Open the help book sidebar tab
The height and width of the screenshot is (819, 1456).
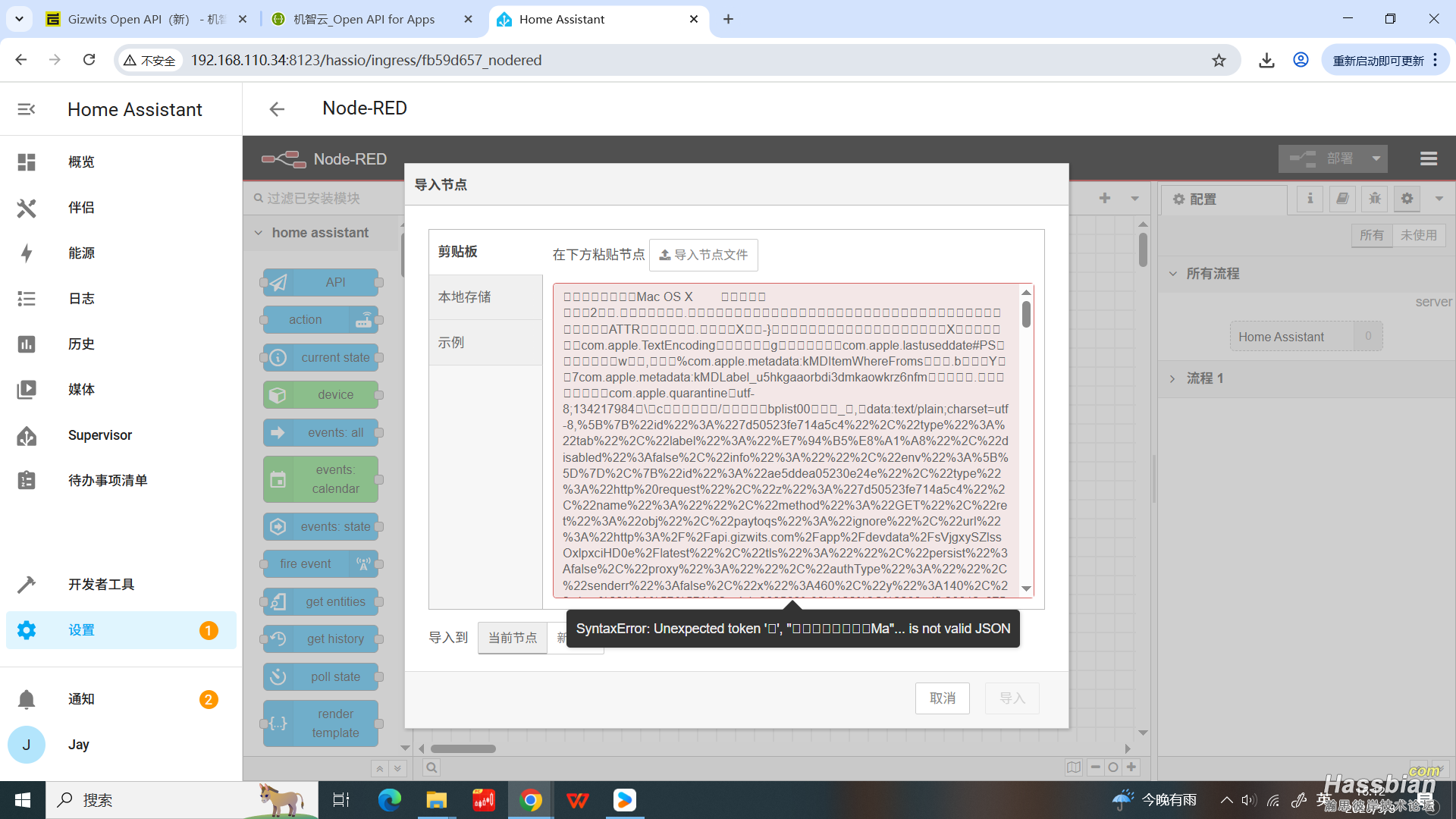click(x=1342, y=199)
